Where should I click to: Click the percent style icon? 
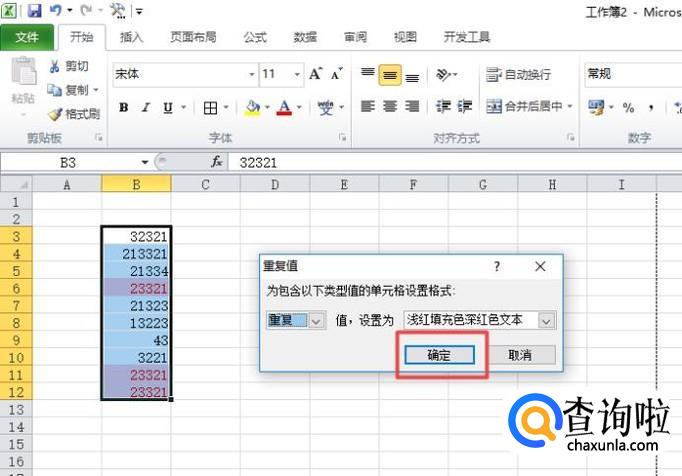point(628,107)
